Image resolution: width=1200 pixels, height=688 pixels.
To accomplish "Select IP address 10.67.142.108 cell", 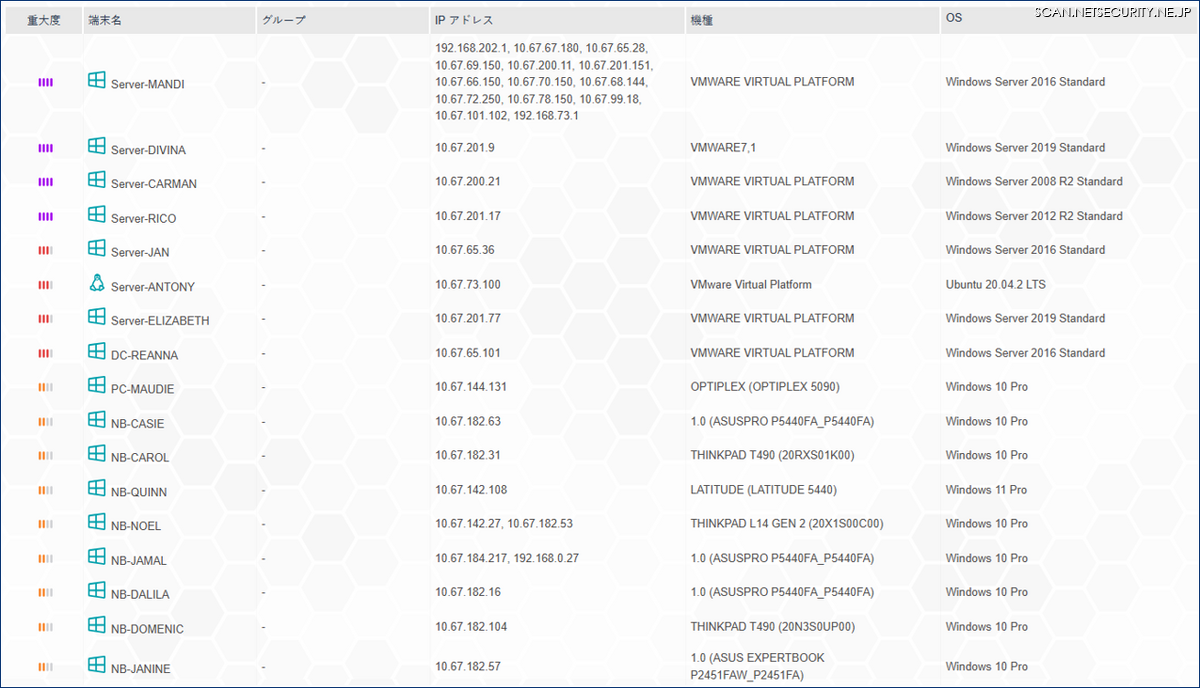I will tap(471, 490).
